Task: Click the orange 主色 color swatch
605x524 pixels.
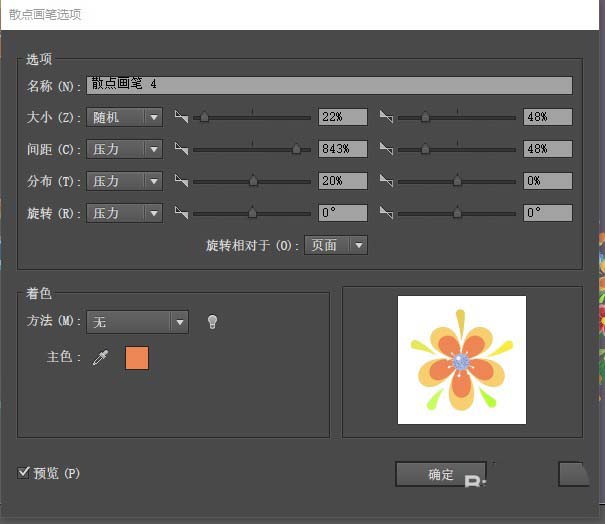Action: click(x=137, y=358)
